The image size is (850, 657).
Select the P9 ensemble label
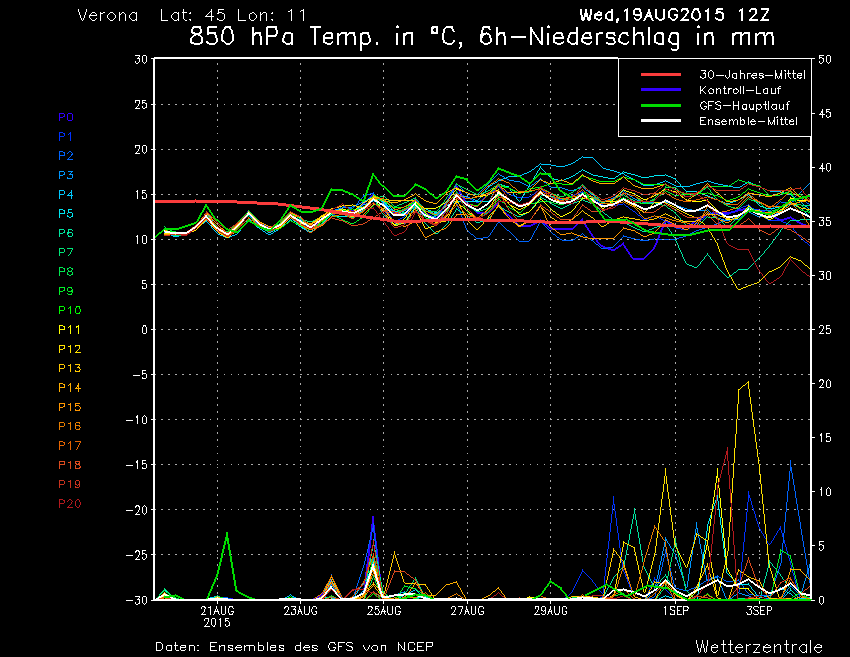click(66, 291)
